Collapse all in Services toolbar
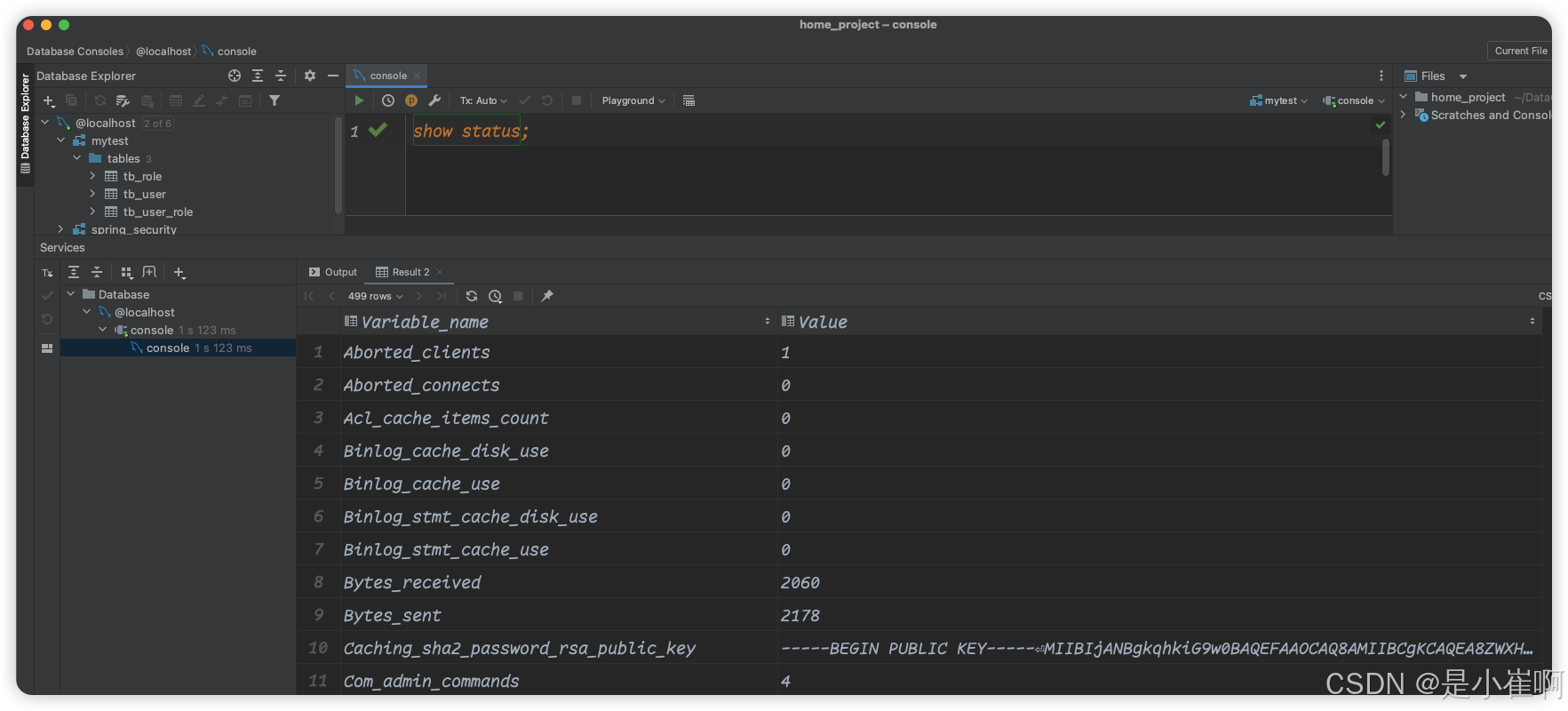The height and width of the screenshot is (711, 1568). (x=97, y=272)
